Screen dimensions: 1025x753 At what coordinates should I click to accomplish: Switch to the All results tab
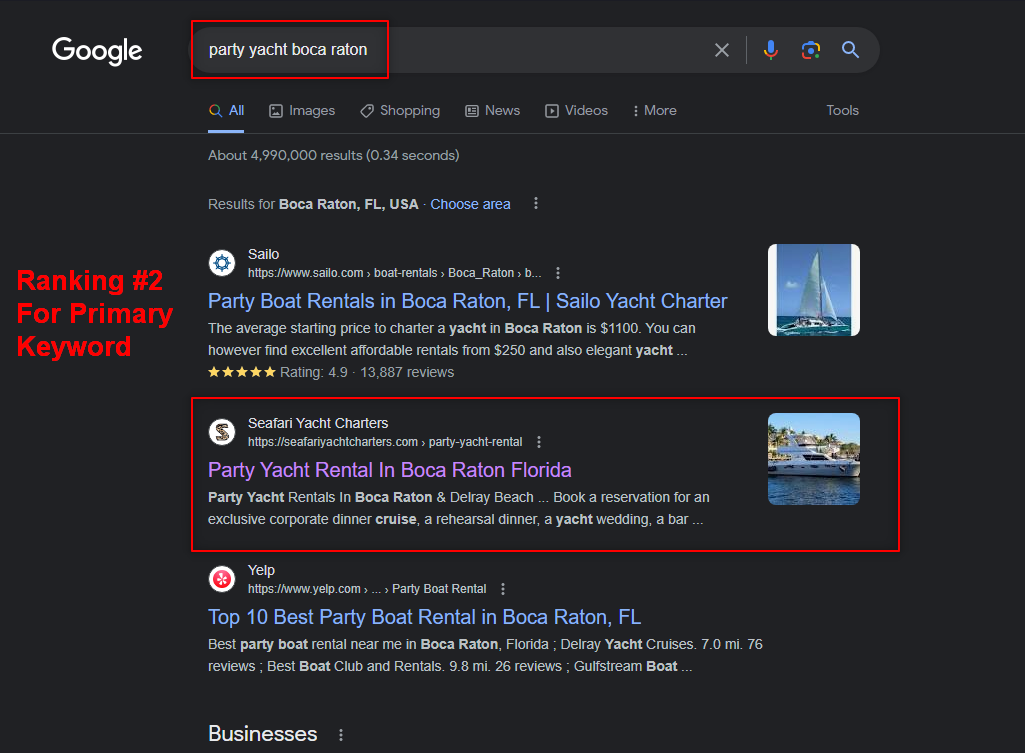[x=226, y=111]
